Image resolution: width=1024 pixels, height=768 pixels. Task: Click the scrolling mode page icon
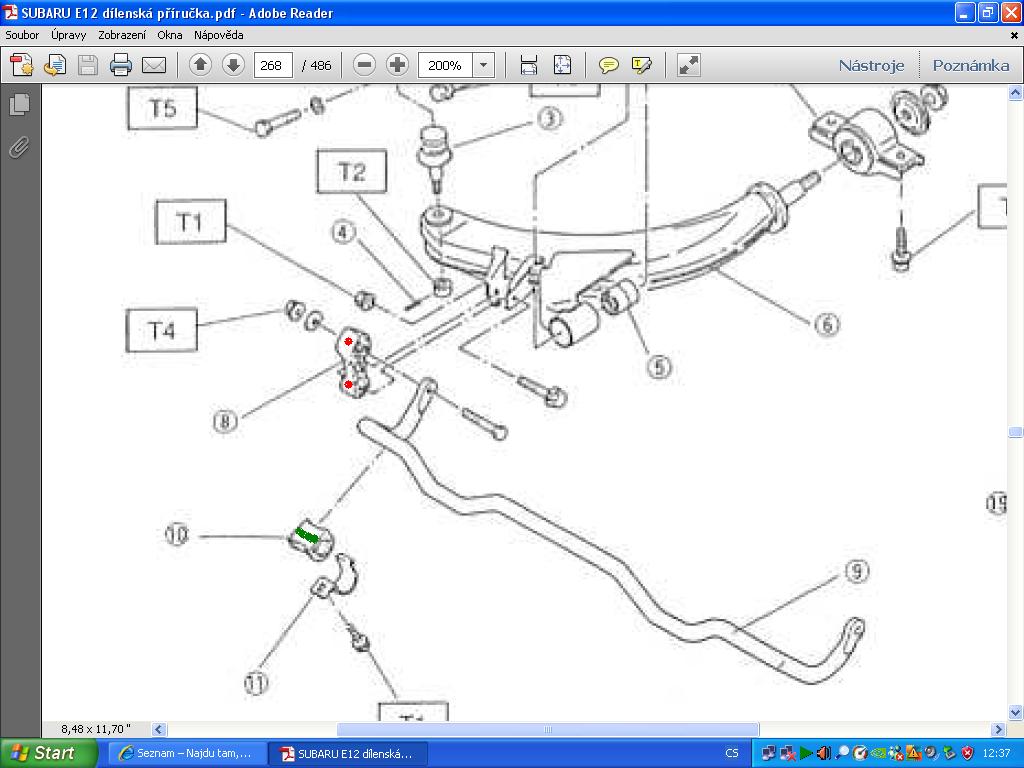[x=528, y=65]
